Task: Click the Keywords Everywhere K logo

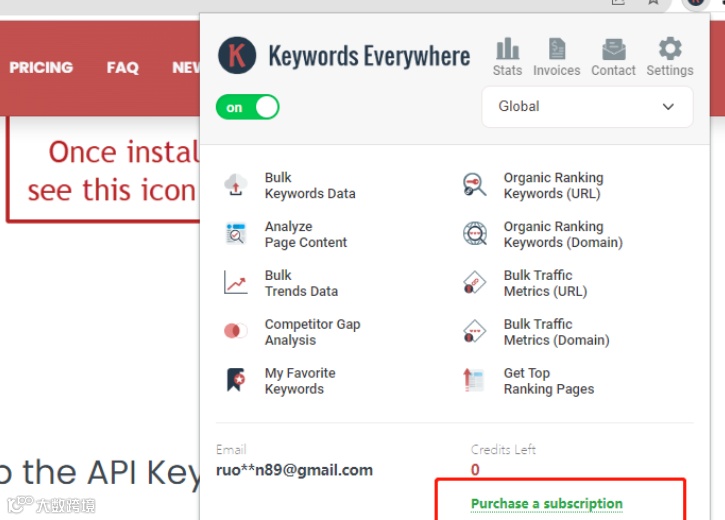Action: point(237,55)
